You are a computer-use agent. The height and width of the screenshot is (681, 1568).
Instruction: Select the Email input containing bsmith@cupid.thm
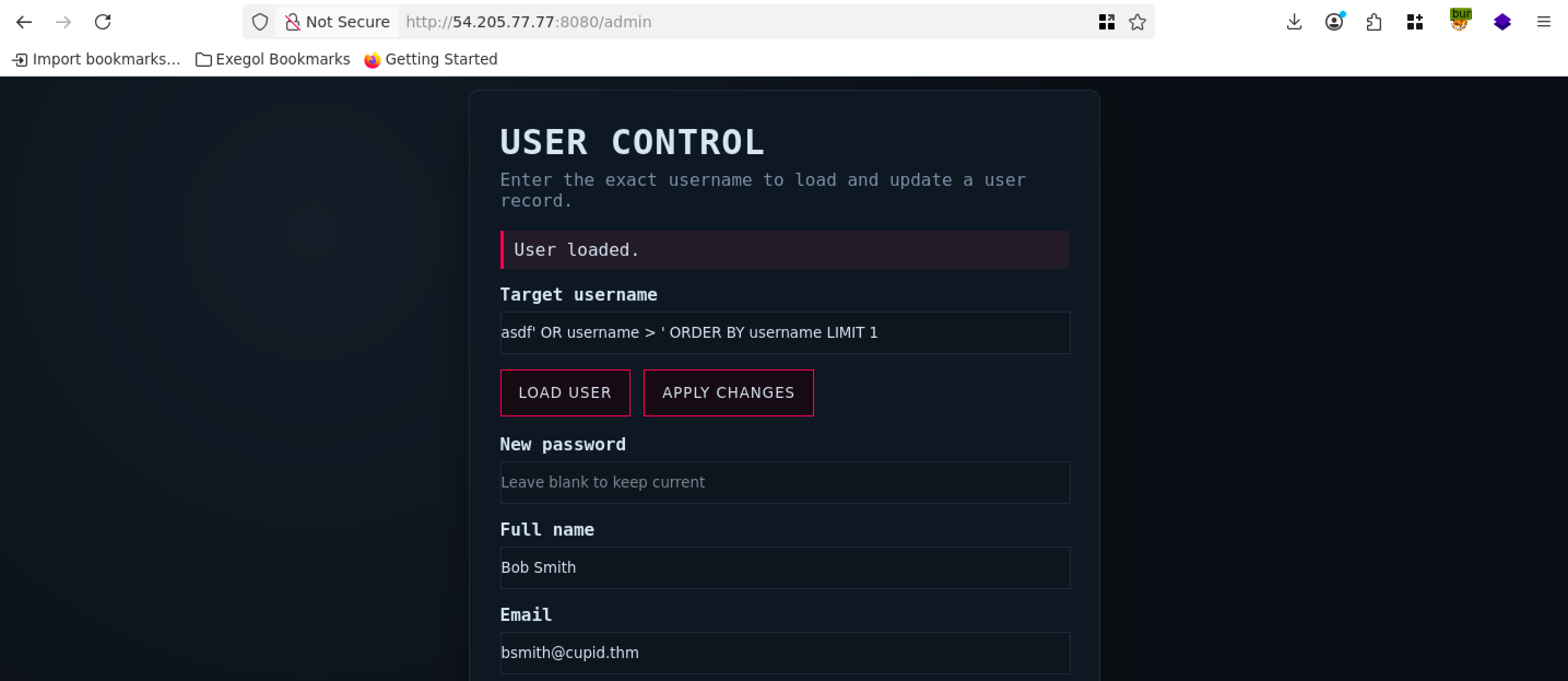point(784,653)
